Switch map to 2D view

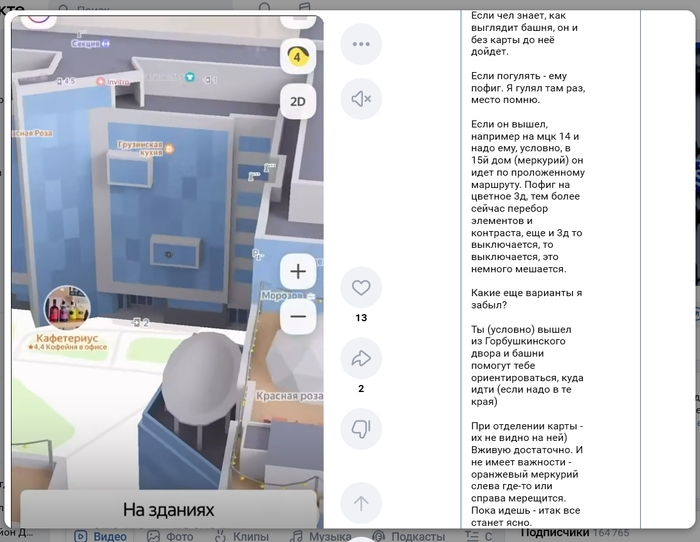point(298,101)
